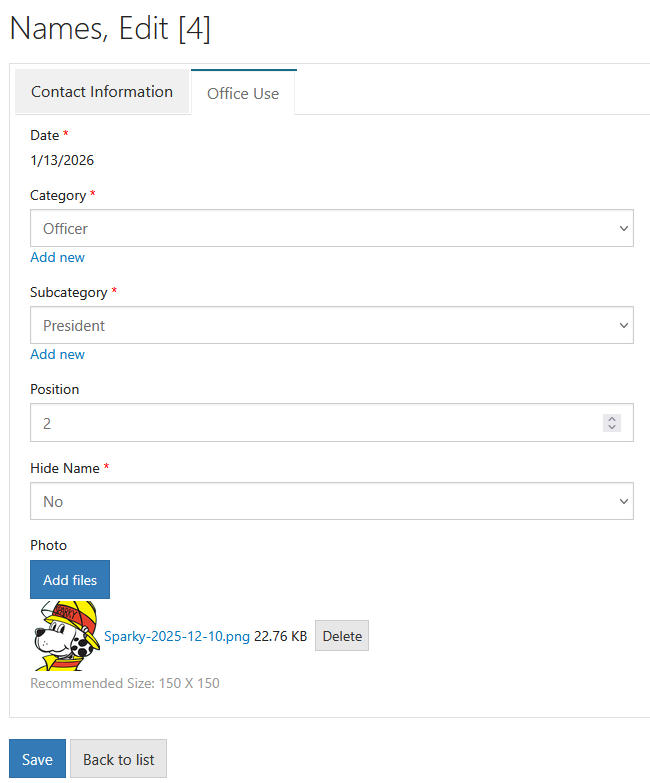Delete the uploaded Sparky photo
The height and width of the screenshot is (783, 650).
click(342, 636)
